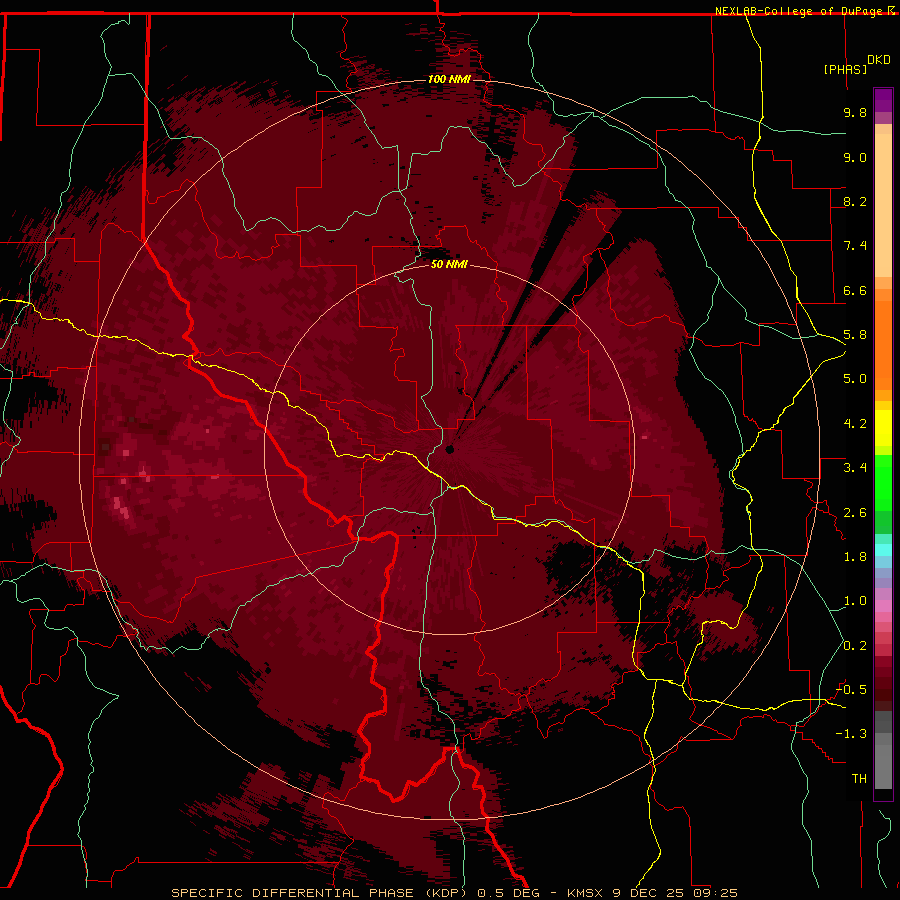This screenshot has height=900, width=900.
Task: Click the 50 NMI range ring label
Action: pos(449,264)
